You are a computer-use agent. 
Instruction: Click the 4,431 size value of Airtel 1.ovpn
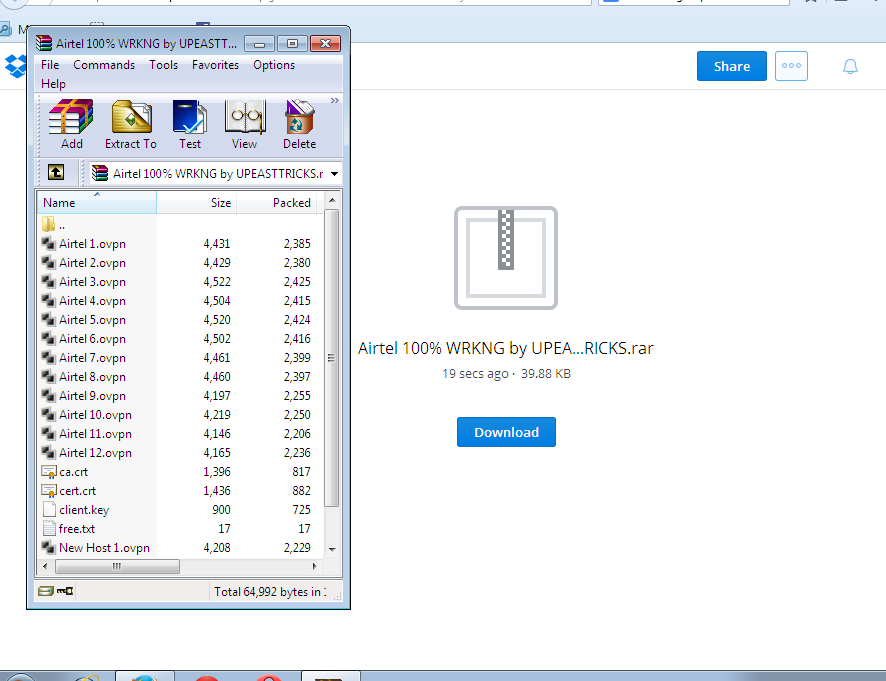tap(217, 244)
